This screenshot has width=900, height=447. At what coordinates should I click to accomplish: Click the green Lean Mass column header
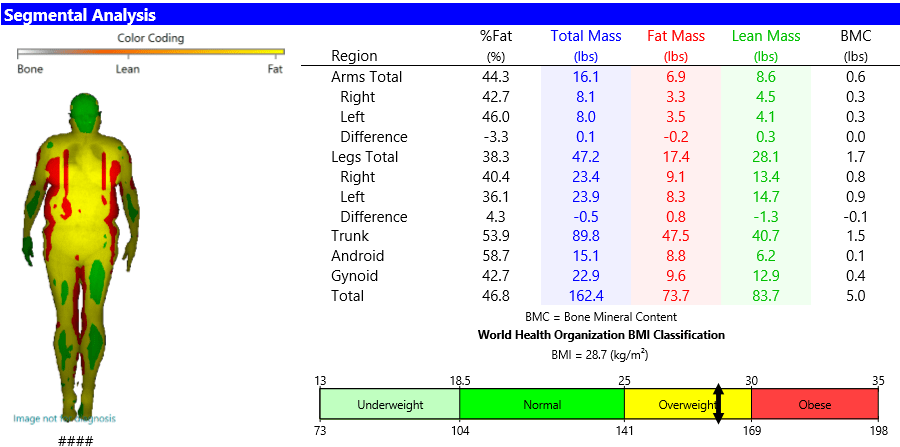pos(766,36)
